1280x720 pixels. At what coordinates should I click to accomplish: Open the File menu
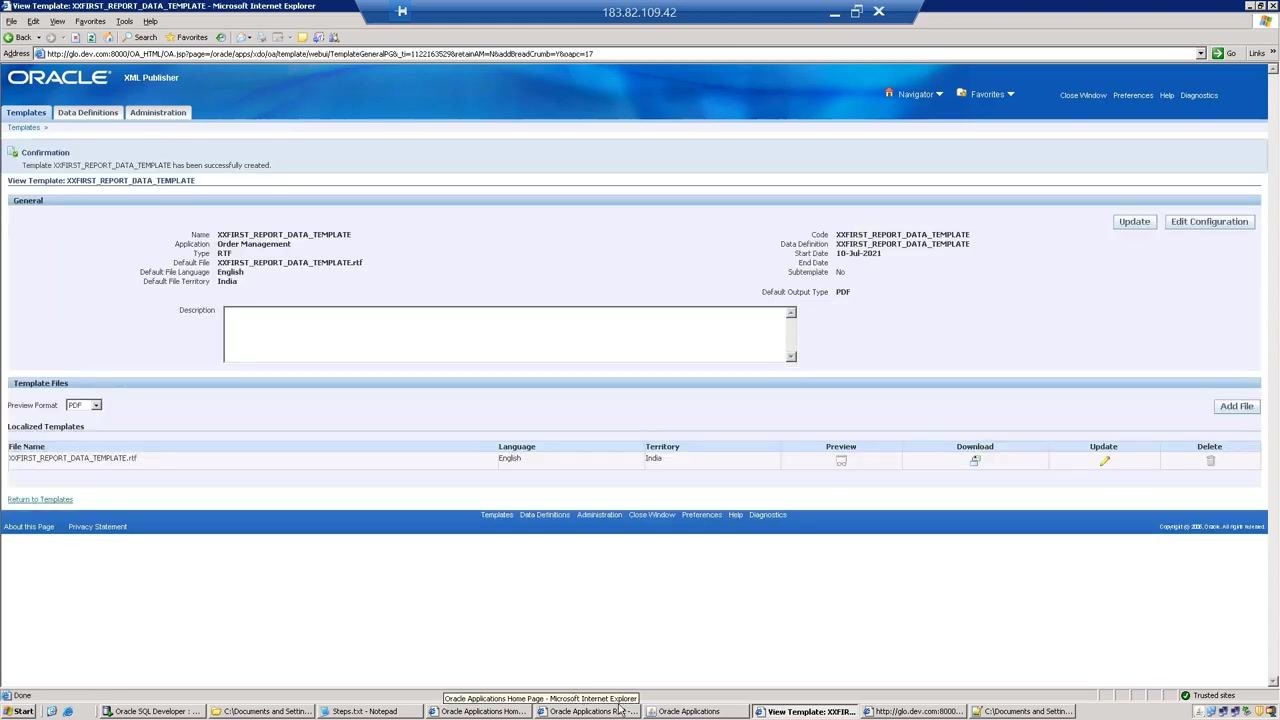coord(11,21)
